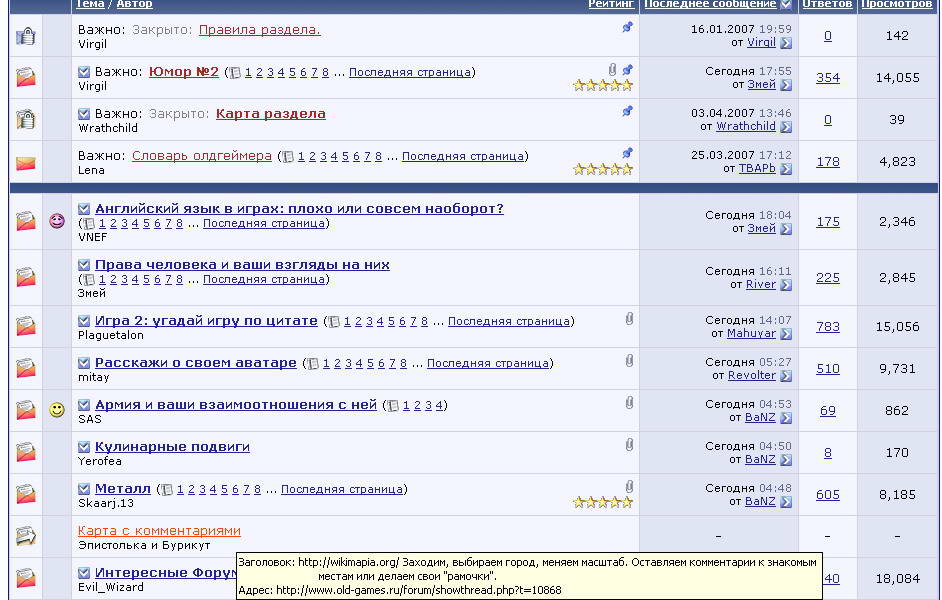Sort by Последнее сообщение column header
This screenshot has width=942, height=600.
pyautogui.click(x=710, y=4)
